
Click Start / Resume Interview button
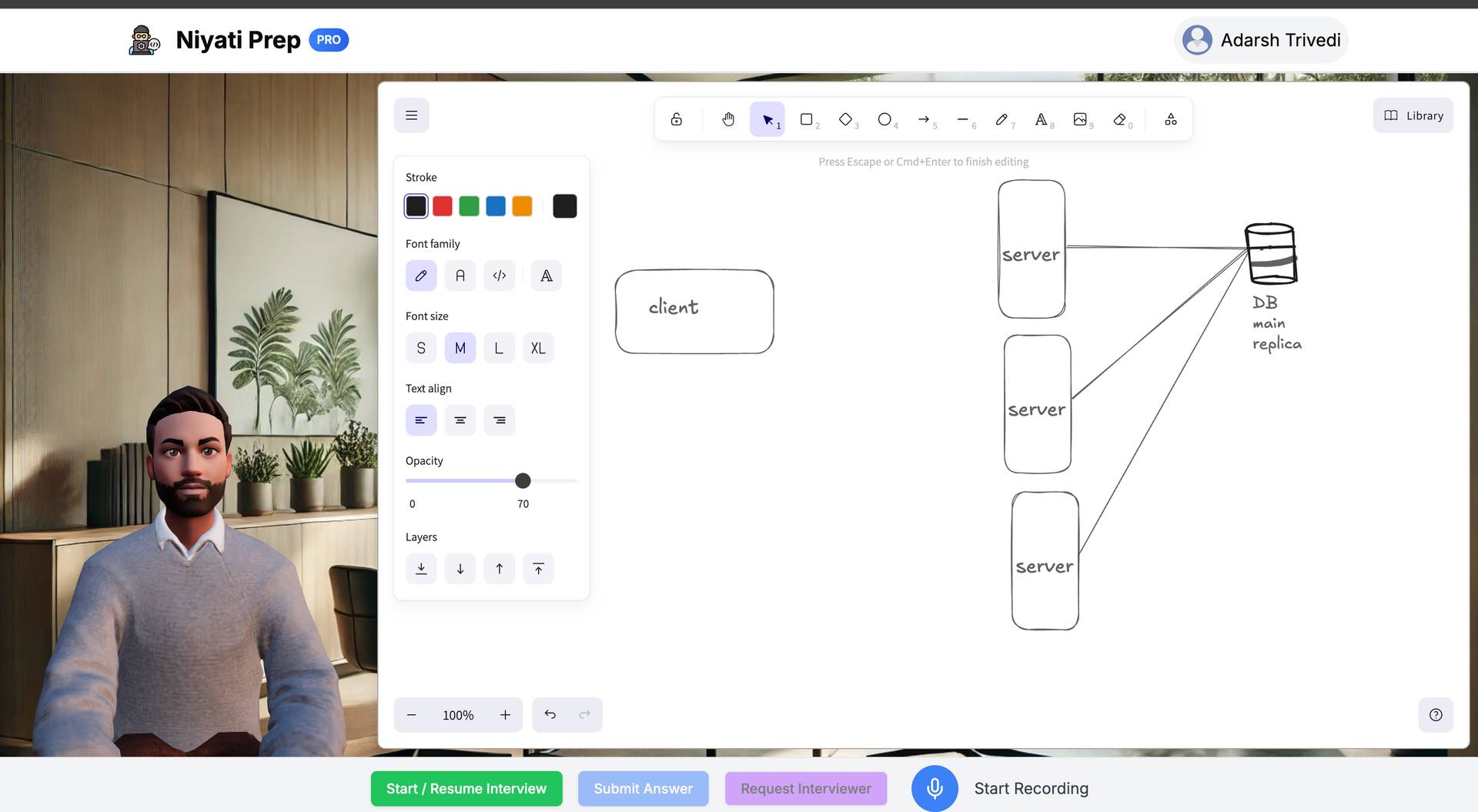pos(466,789)
